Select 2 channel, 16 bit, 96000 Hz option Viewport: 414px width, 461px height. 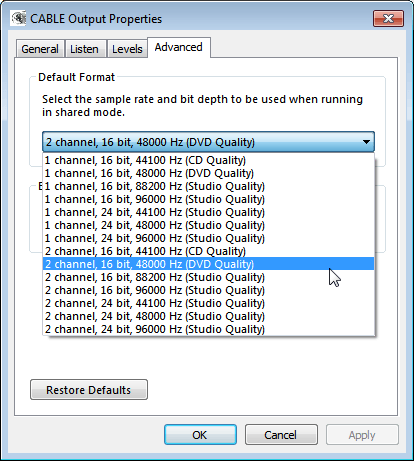pos(209,290)
